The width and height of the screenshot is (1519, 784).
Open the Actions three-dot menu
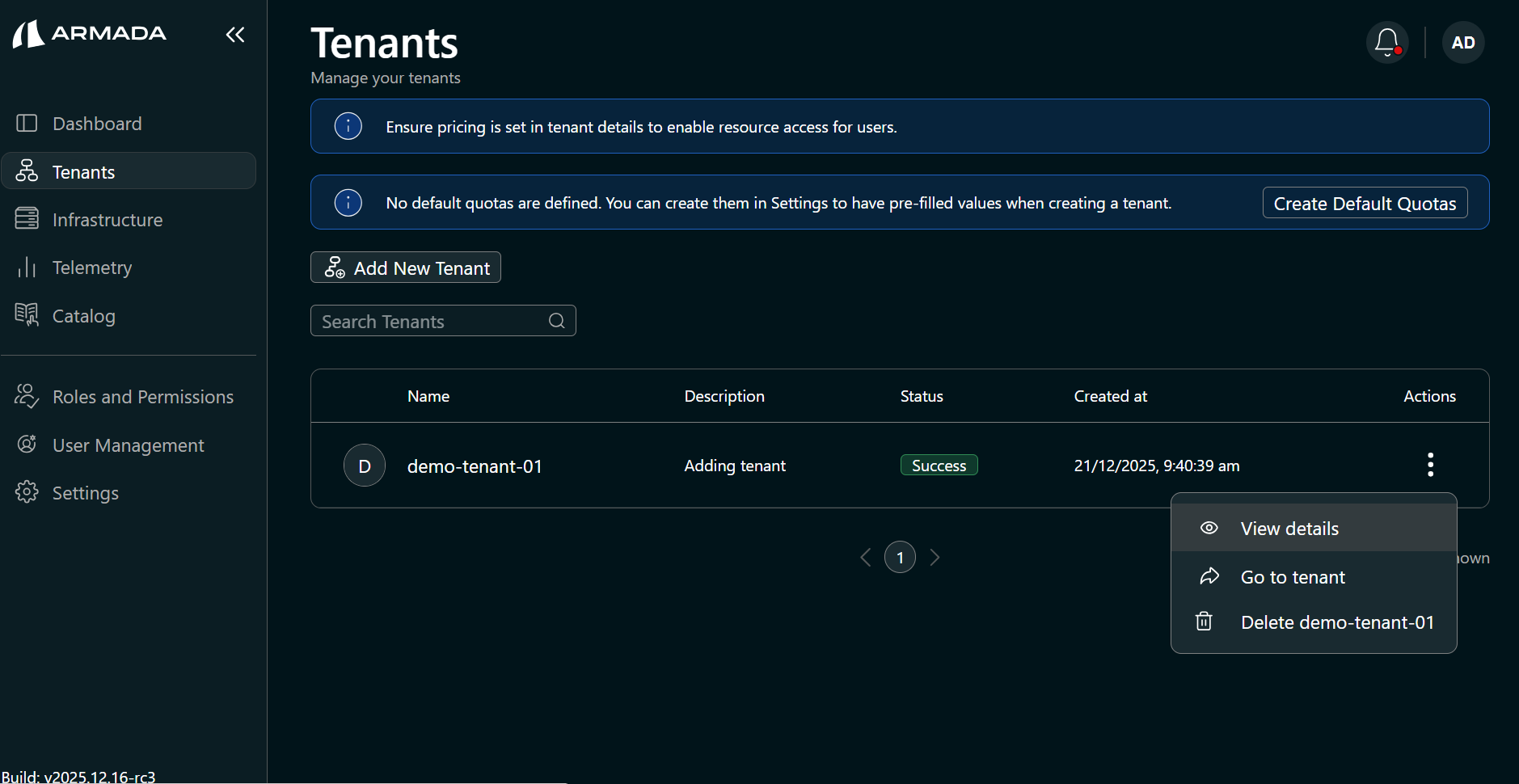tap(1430, 464)
